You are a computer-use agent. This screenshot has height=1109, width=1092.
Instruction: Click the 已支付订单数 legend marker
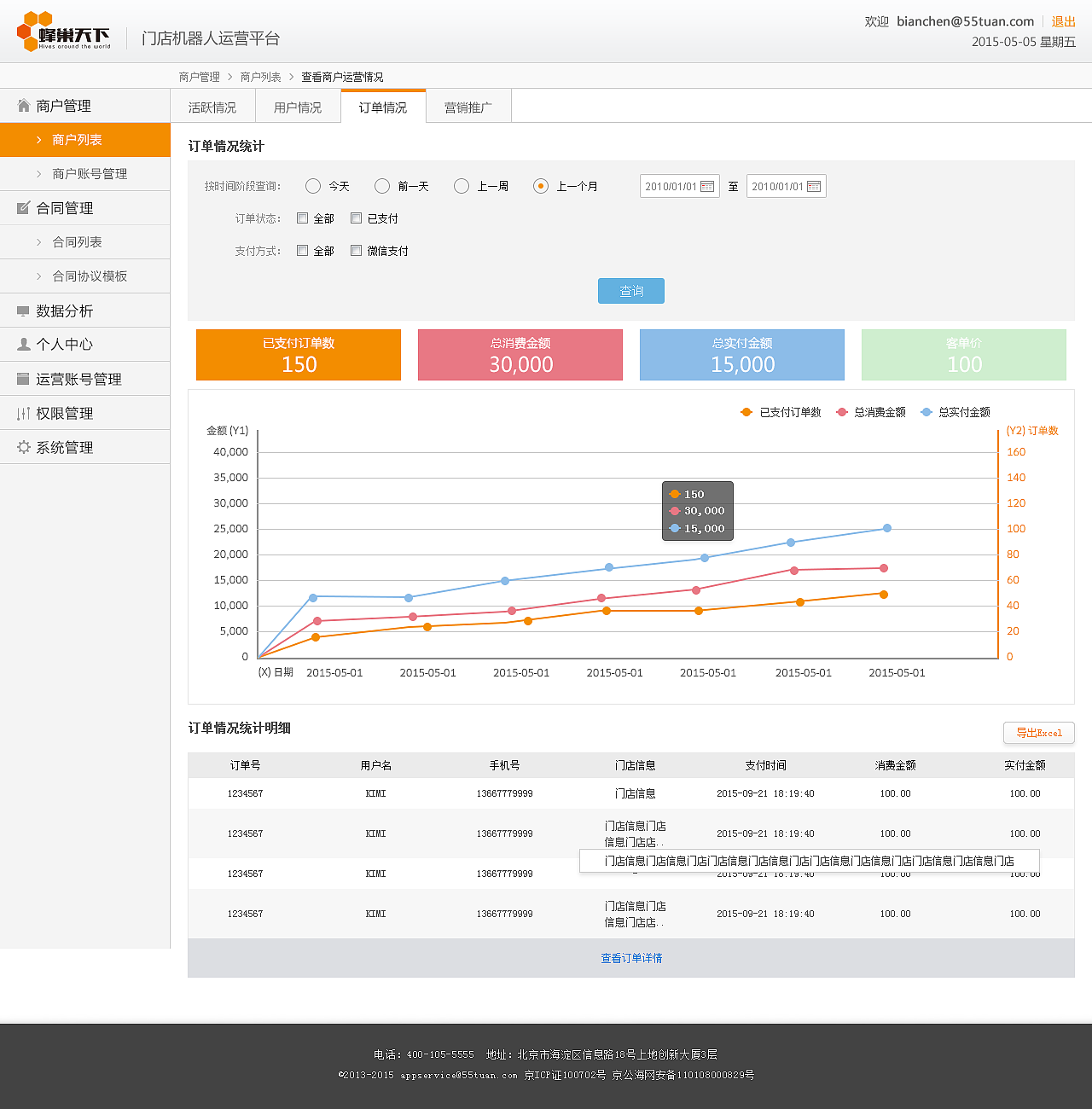coord(746,412)
